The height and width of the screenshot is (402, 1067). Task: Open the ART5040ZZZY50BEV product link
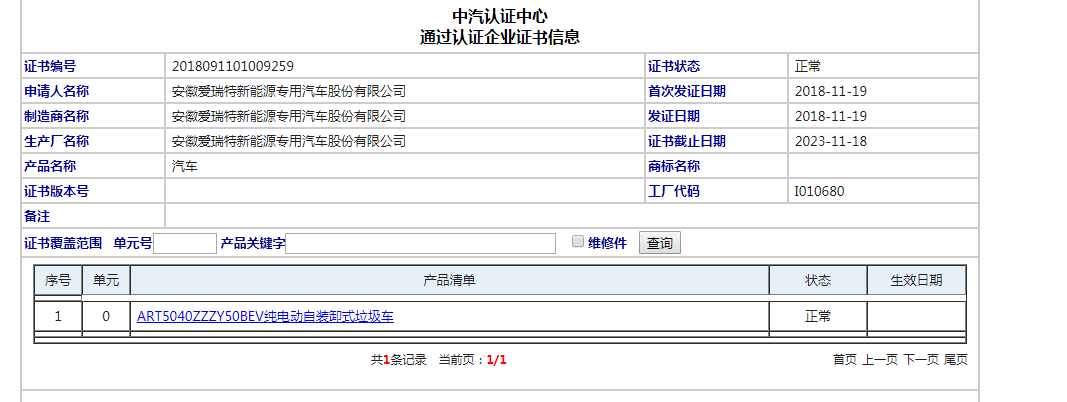(x=265, y=317)
